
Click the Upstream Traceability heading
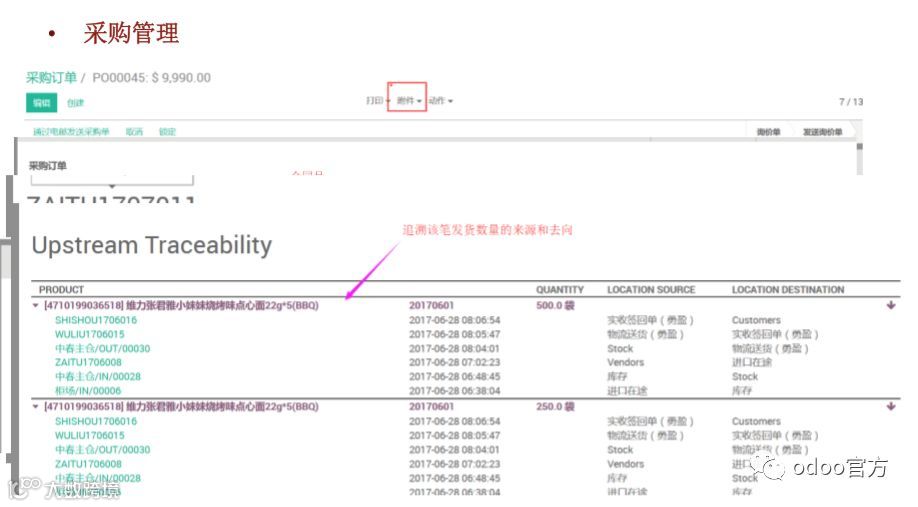152,245
